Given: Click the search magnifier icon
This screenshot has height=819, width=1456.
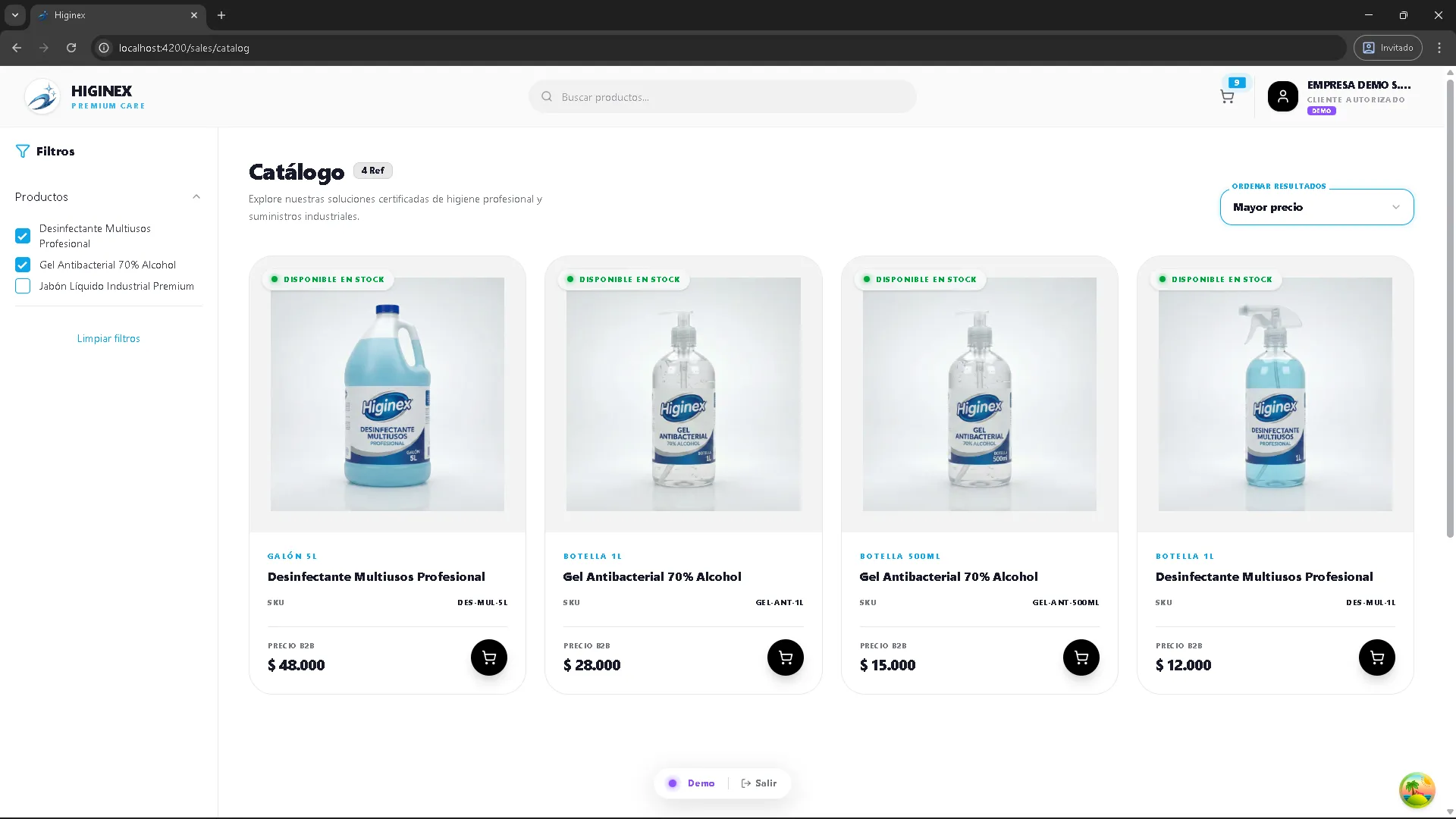Looking at the screenshot, I should point(546,96).
